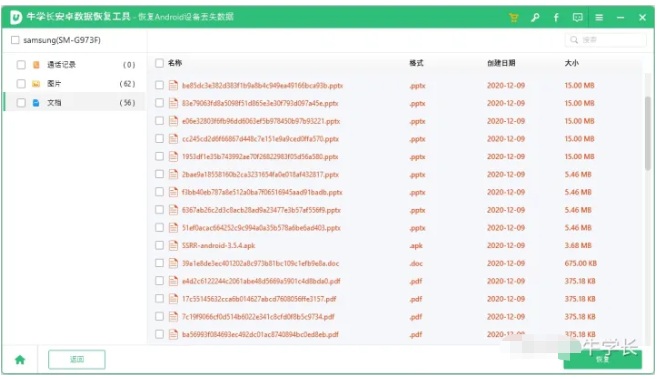
Task: Check the pictures category checkbox
Action: pos(21,84)
